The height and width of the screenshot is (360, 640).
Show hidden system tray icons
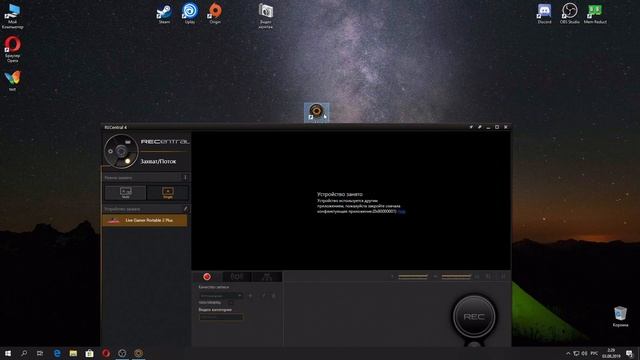point(568,353)
